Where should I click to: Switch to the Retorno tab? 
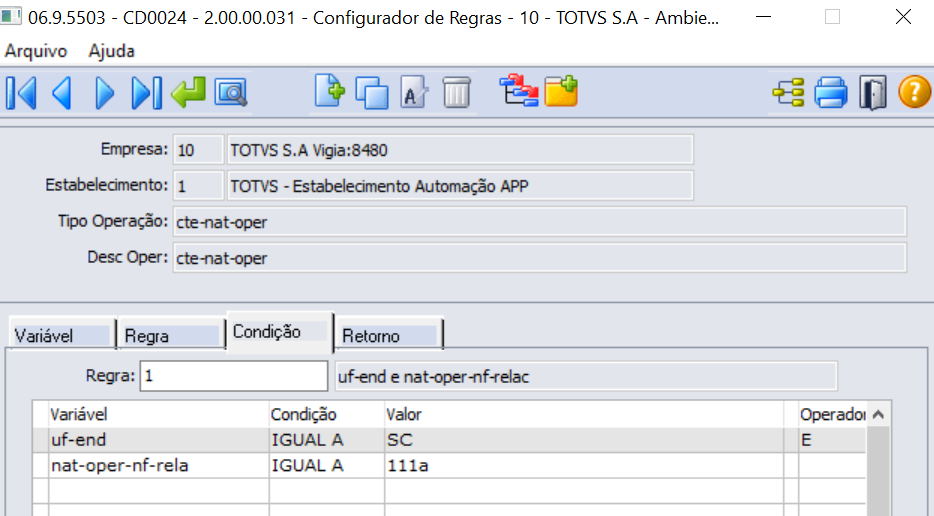coord(388,335)
